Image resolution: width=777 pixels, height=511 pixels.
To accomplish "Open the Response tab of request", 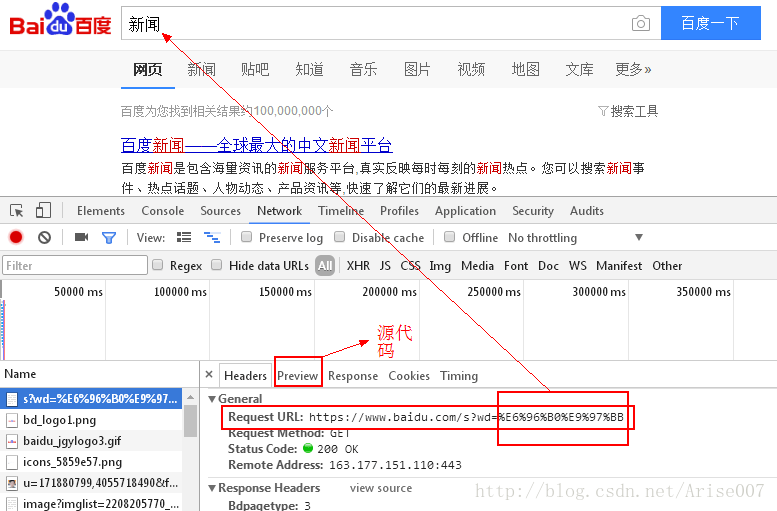I will point(353,376).
